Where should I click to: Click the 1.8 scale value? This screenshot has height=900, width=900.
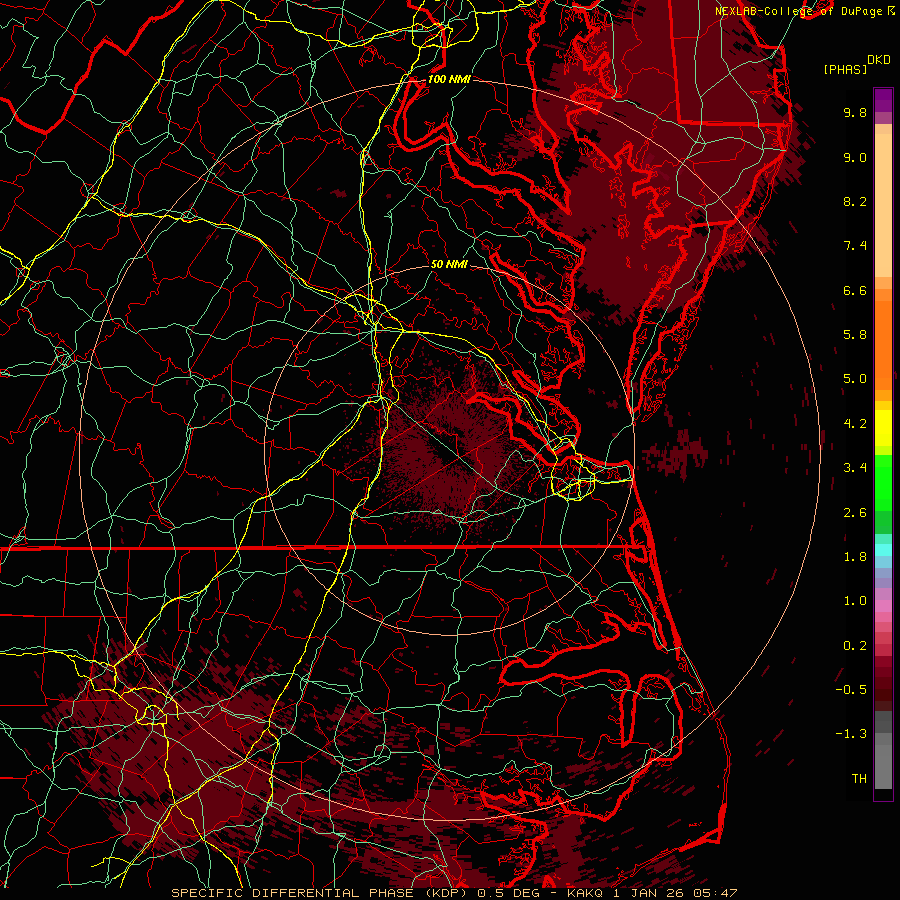pos(855,557)
